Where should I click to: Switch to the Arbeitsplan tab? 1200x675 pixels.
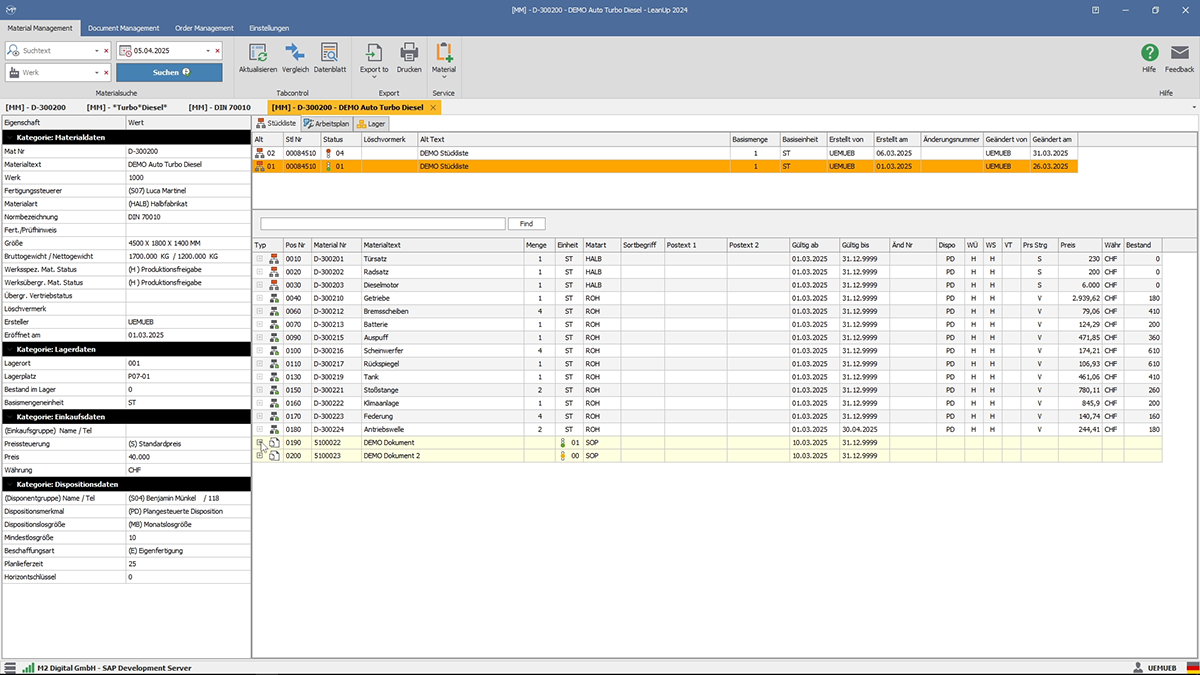tap(327, 123)
